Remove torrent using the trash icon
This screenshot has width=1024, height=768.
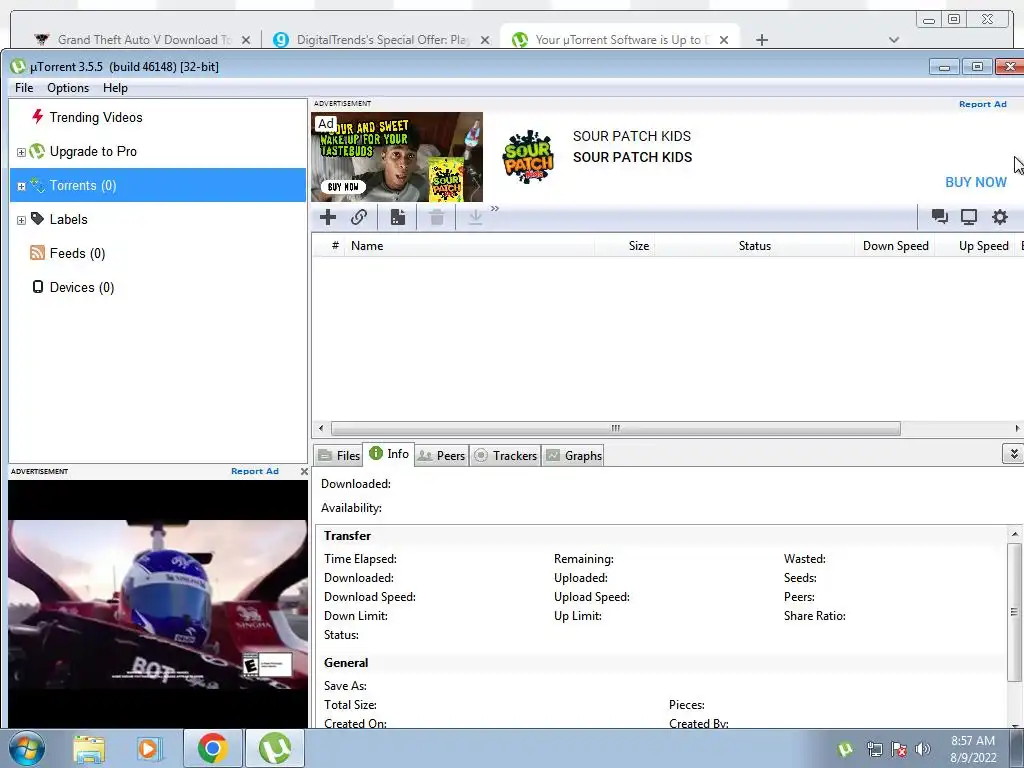(437, 217)
